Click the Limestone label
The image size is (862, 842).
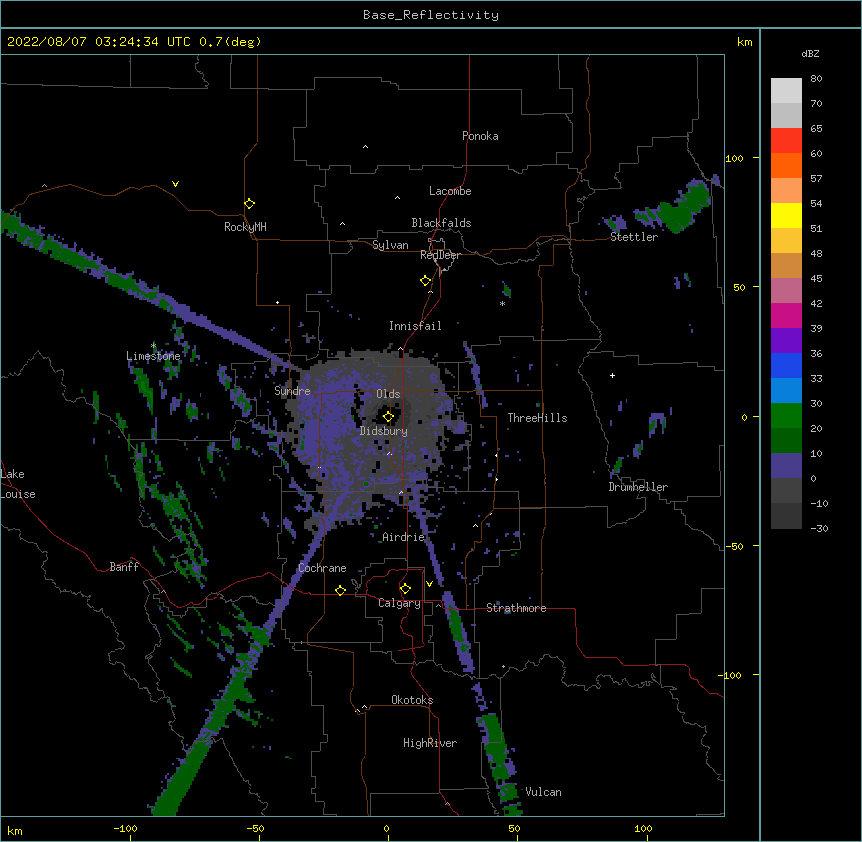point(153,356)
